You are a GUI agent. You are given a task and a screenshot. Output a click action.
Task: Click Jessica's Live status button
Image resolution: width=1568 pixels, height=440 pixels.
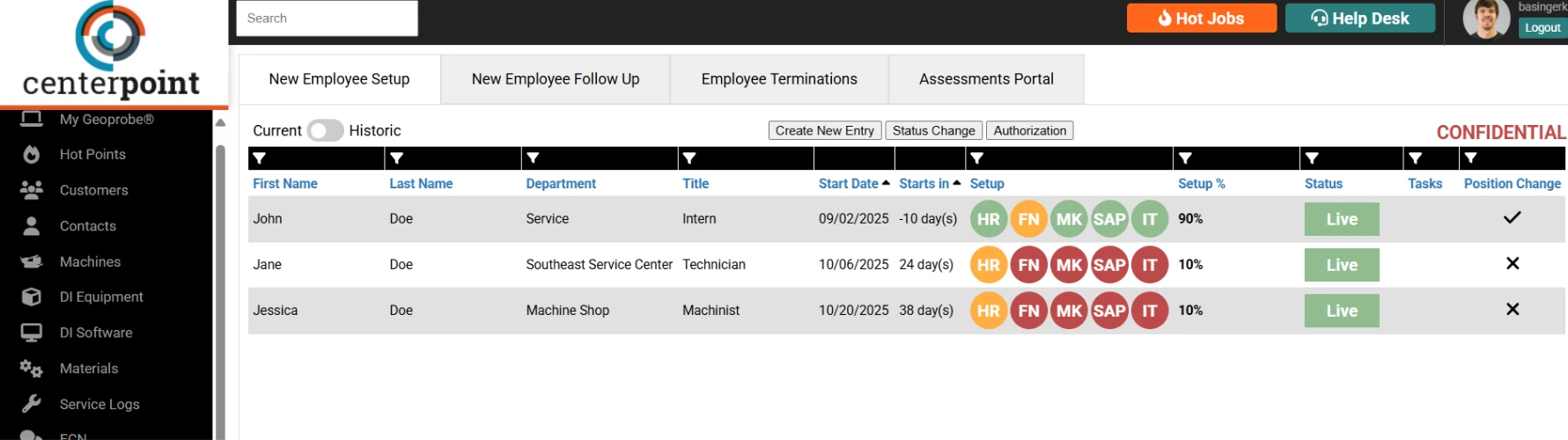tap(1342, 311)
